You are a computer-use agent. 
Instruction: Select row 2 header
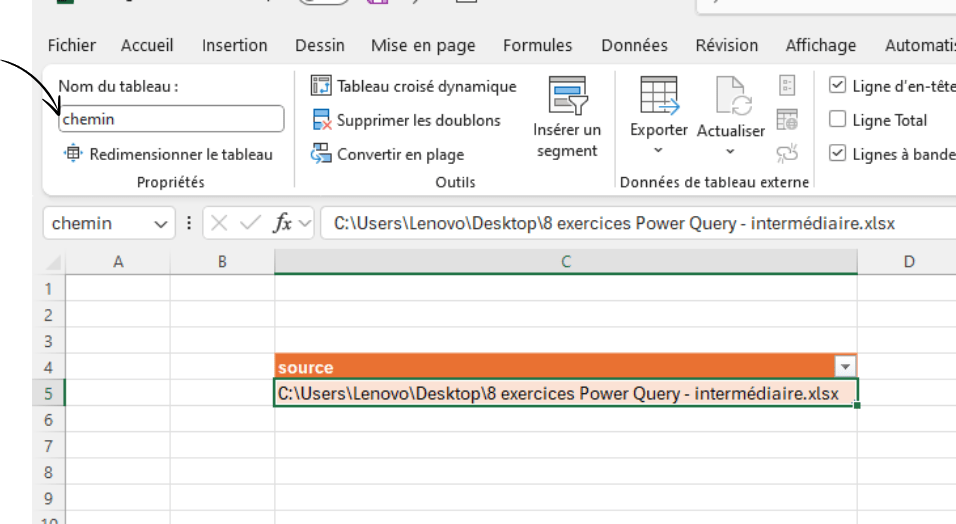[48, 315]
